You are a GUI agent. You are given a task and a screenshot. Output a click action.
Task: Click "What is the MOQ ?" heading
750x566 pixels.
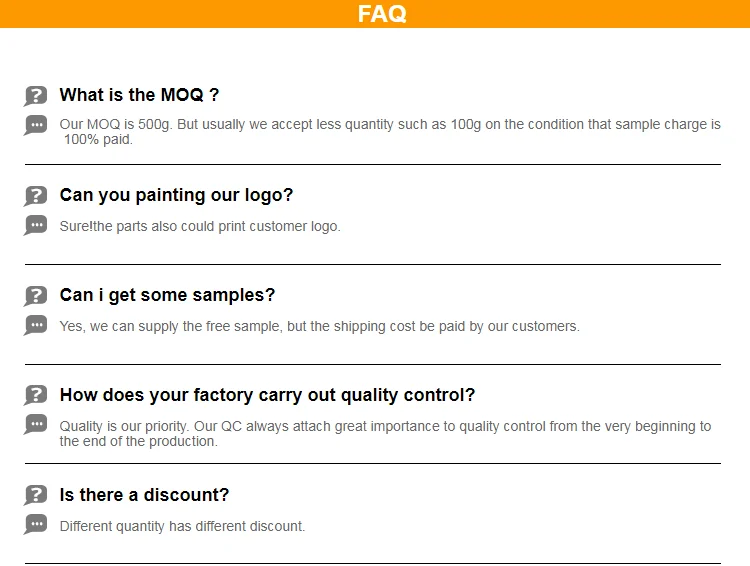point(139,95)
